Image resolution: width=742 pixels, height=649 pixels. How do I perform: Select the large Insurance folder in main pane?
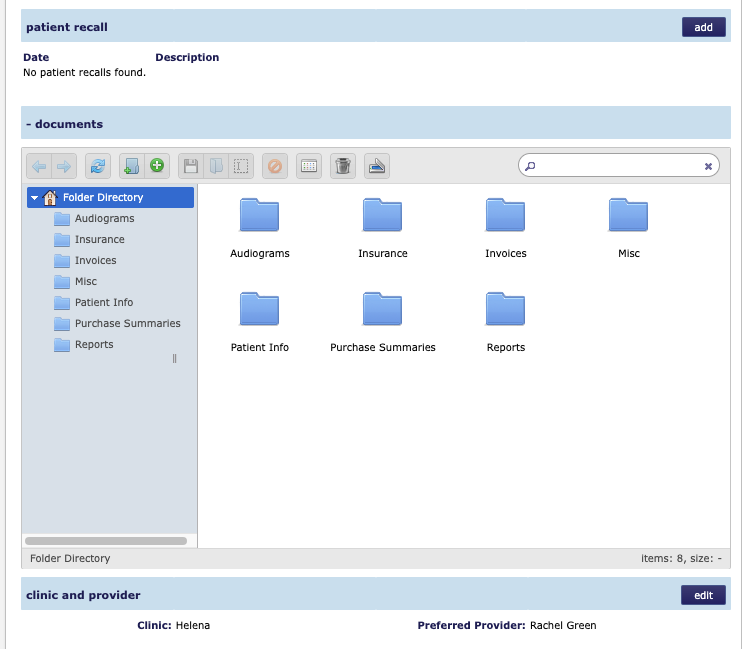(x=382, y=228)
